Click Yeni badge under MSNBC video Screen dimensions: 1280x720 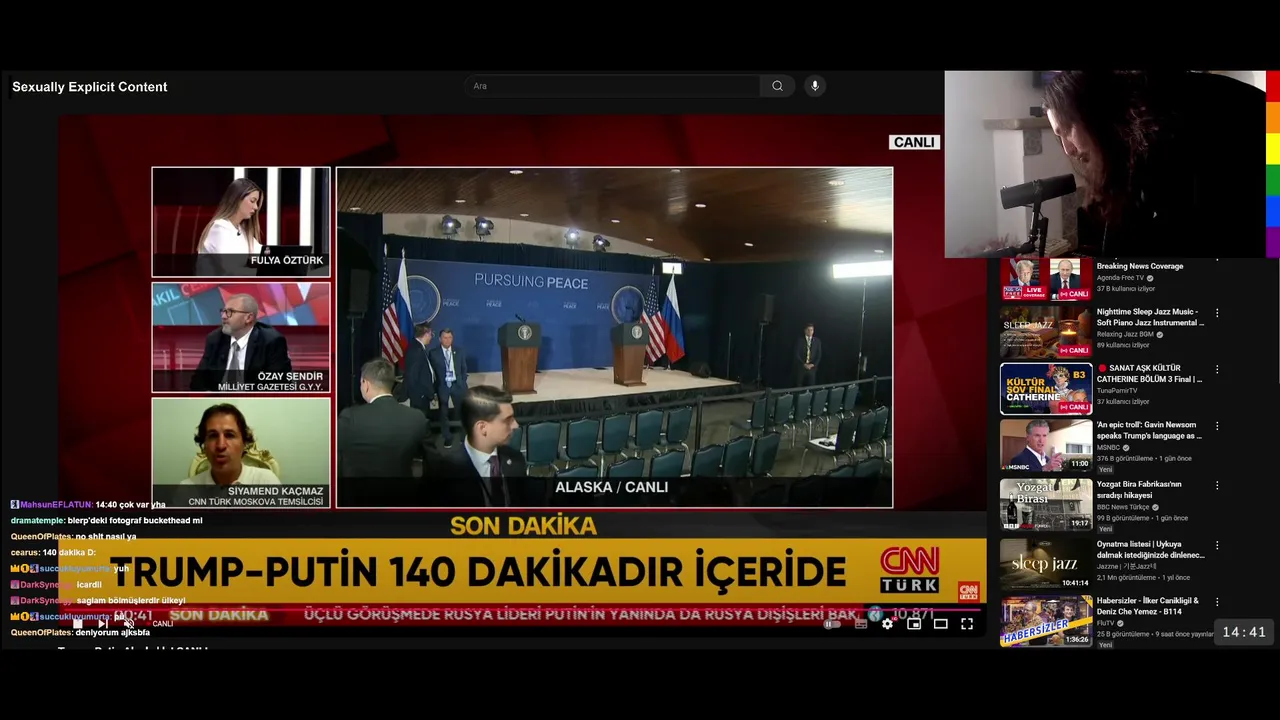click(1105, 470)
